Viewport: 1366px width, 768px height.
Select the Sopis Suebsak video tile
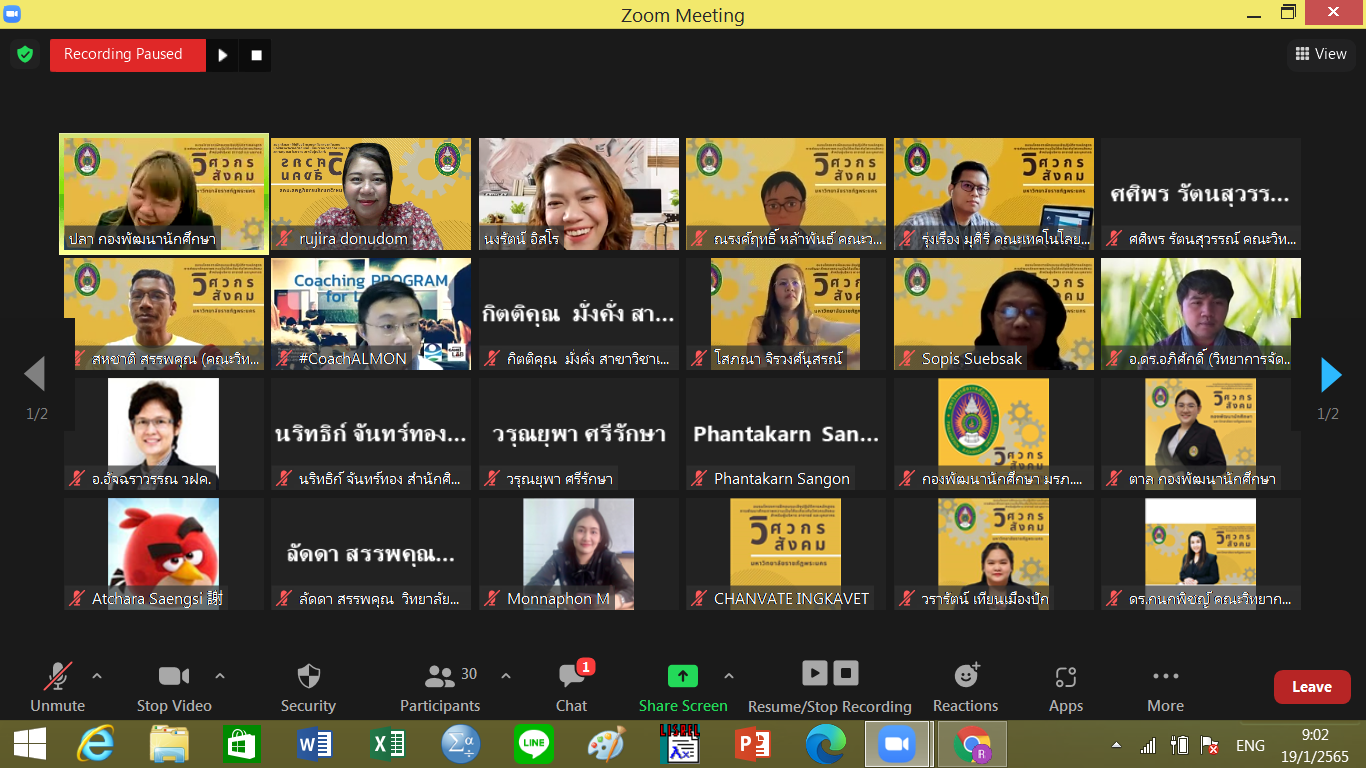(x=993, y=314)
